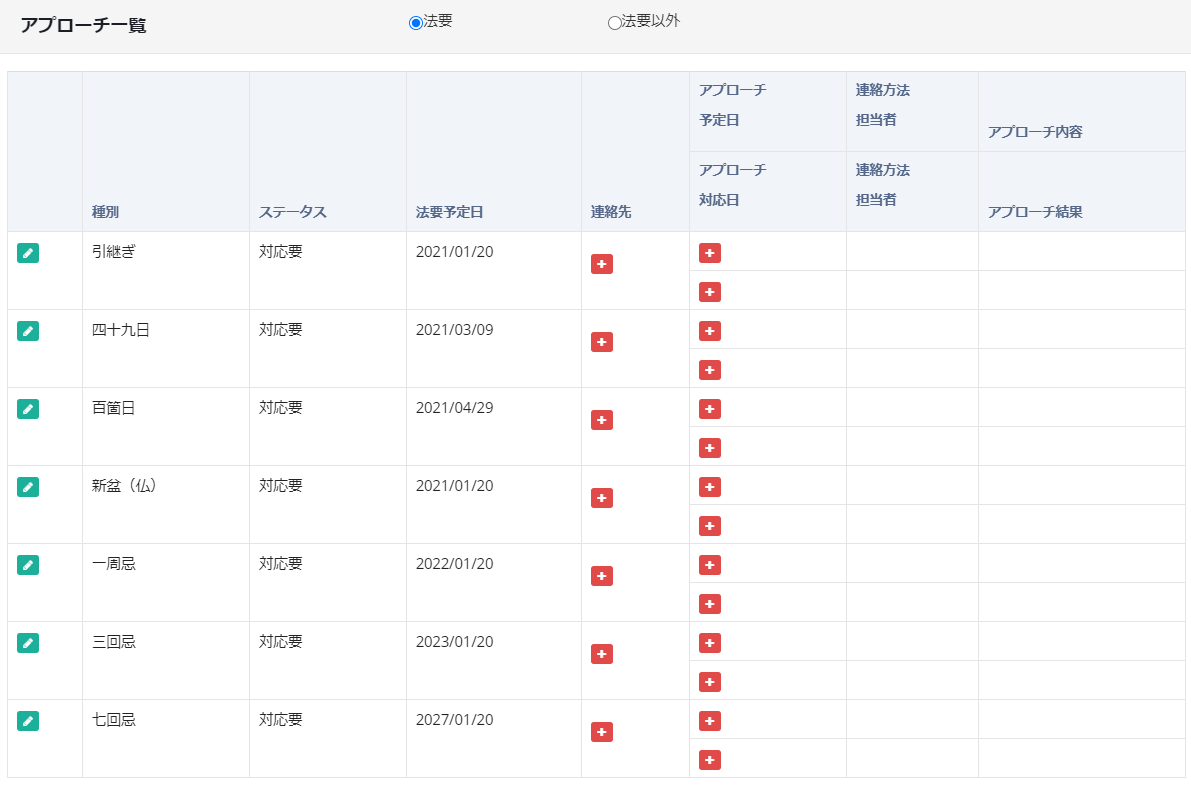Image resolution: width=1191 pixels, height=789 pixels.
Task: Add approach scheduled date for 百箇日
Action: click(710, 409)
